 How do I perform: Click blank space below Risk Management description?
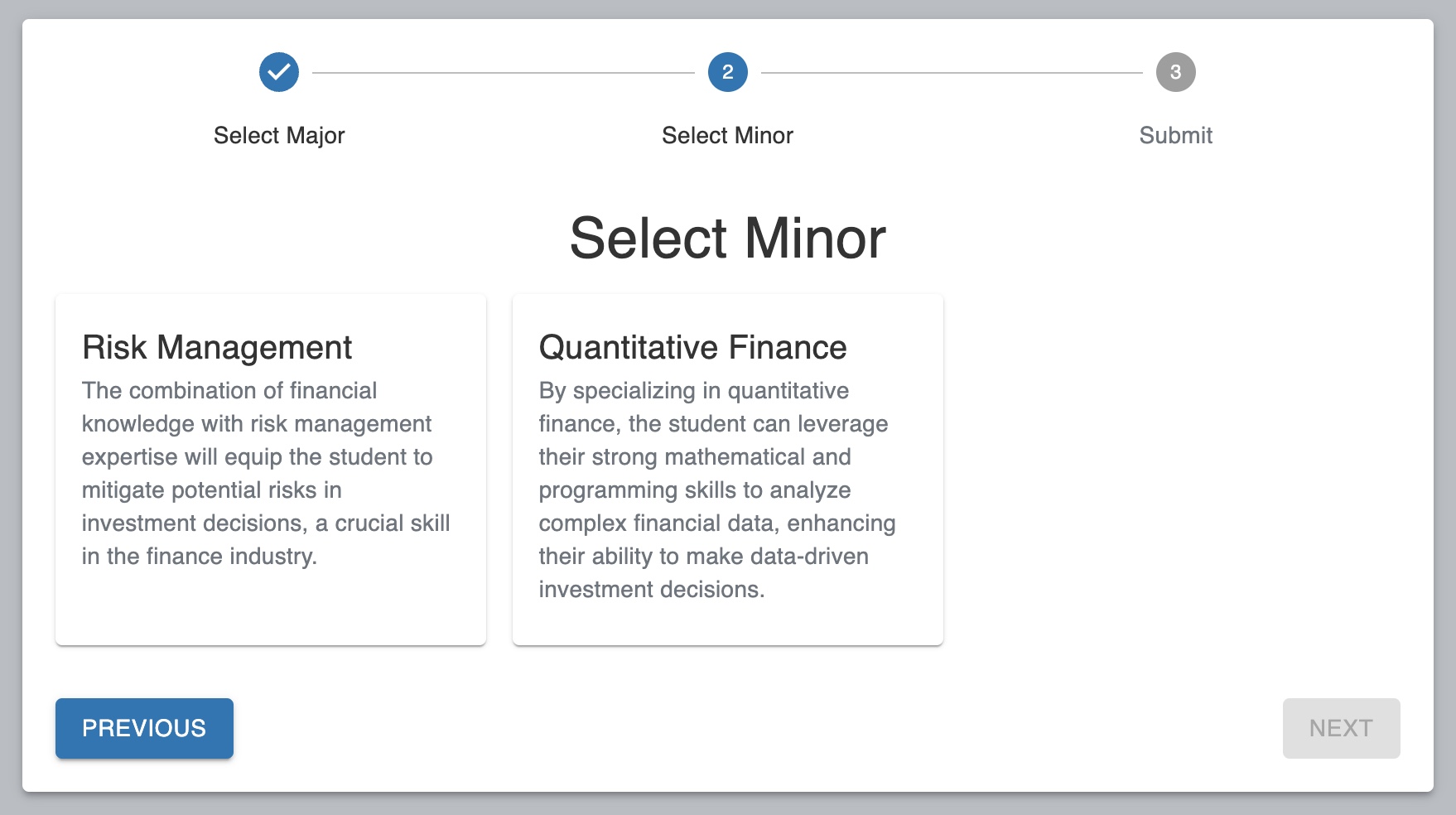click(x=270, y=609)
